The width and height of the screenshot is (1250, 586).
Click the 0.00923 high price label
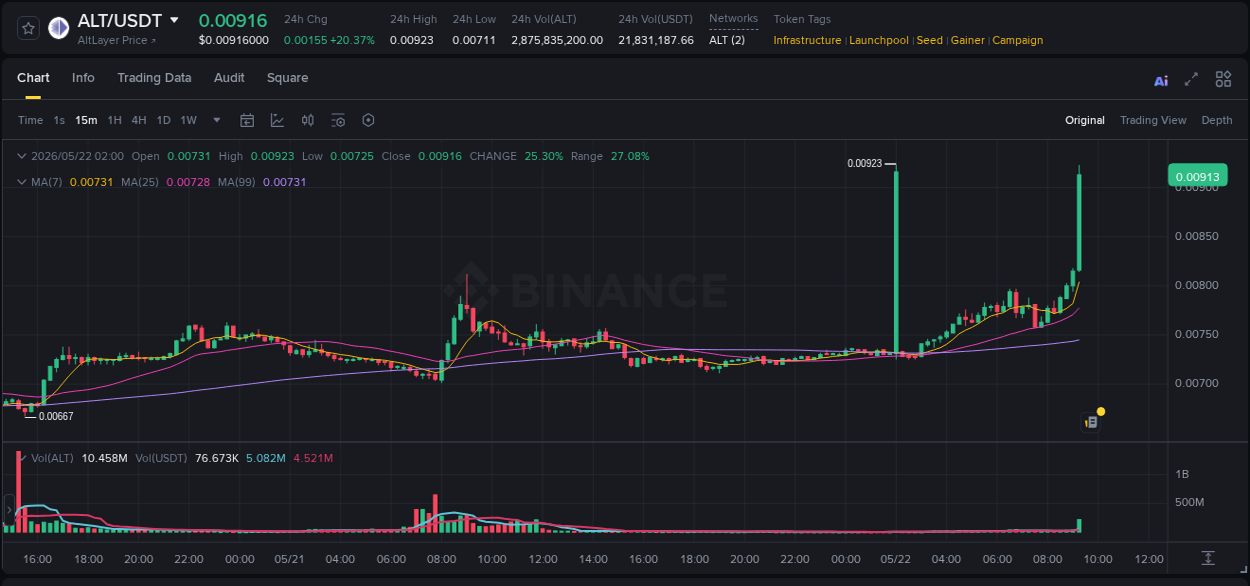pyautogui.click(x=865, y=163)
